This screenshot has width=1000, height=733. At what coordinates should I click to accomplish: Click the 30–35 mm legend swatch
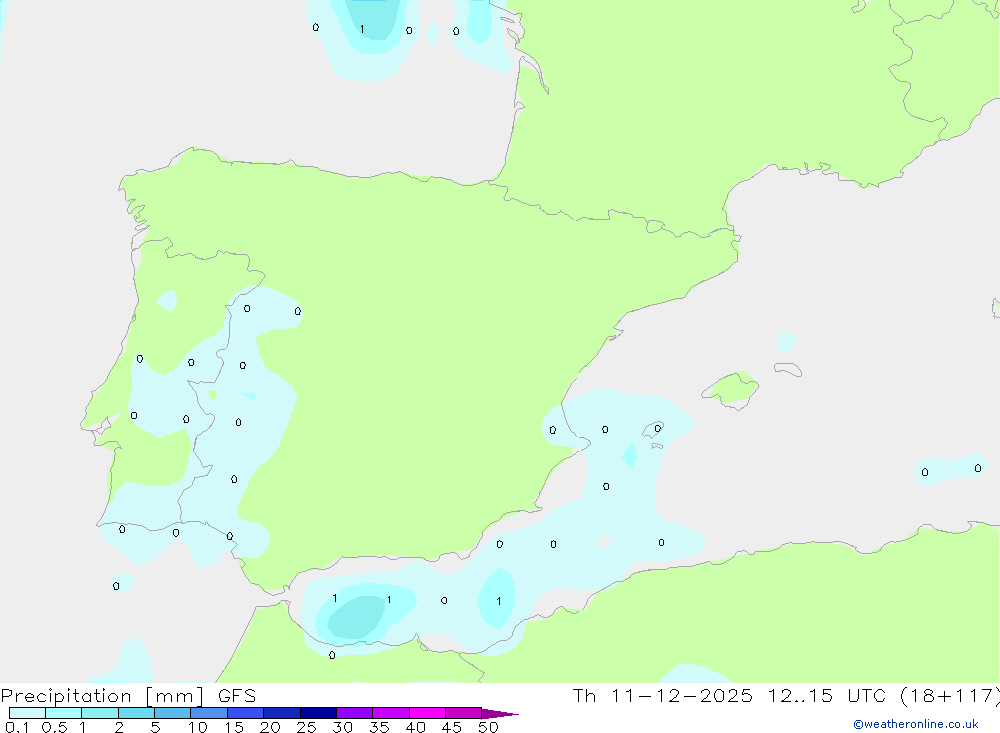[355, 713]
